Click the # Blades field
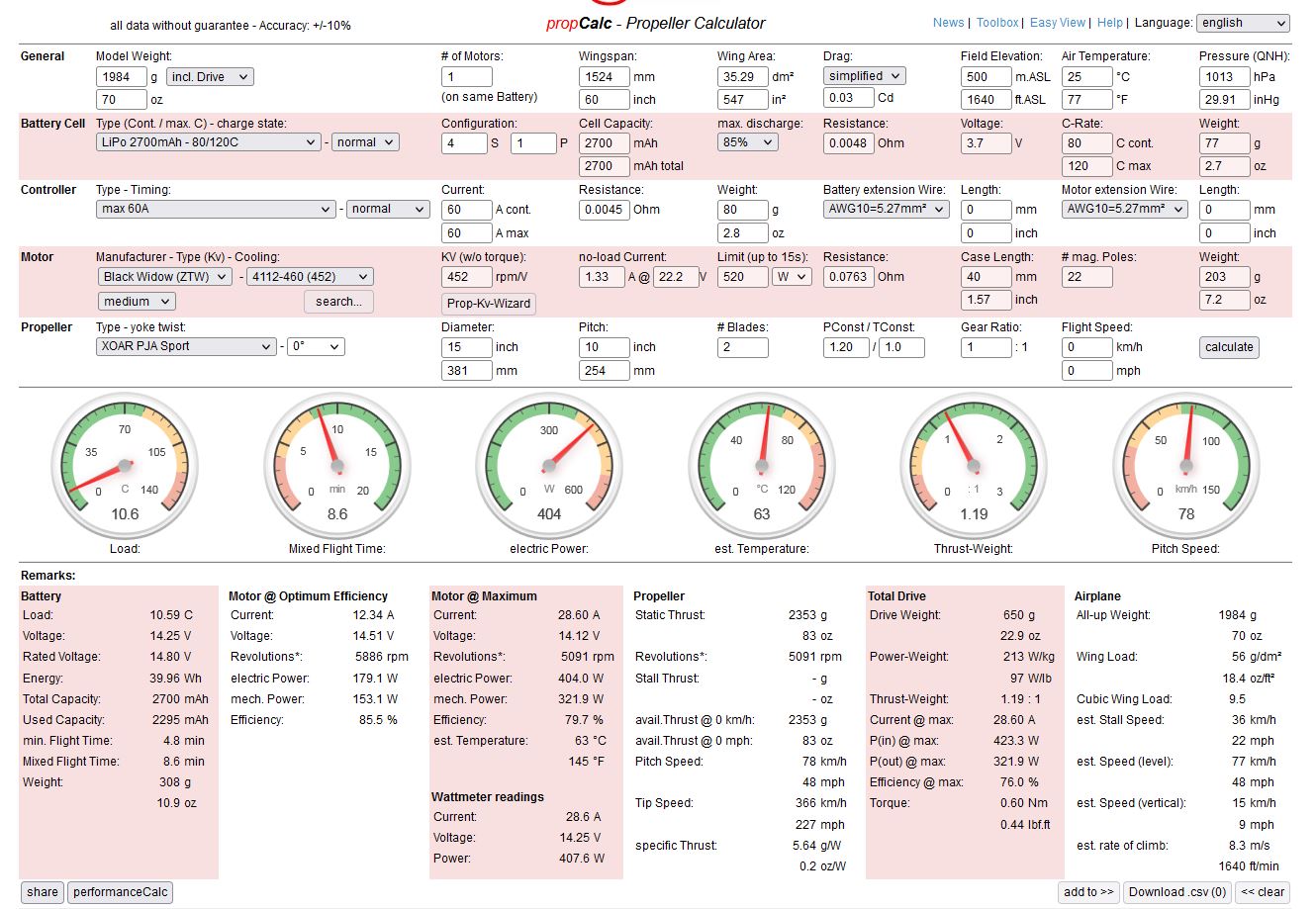This screenshot has width=1316, height=909. pos(742,347)
